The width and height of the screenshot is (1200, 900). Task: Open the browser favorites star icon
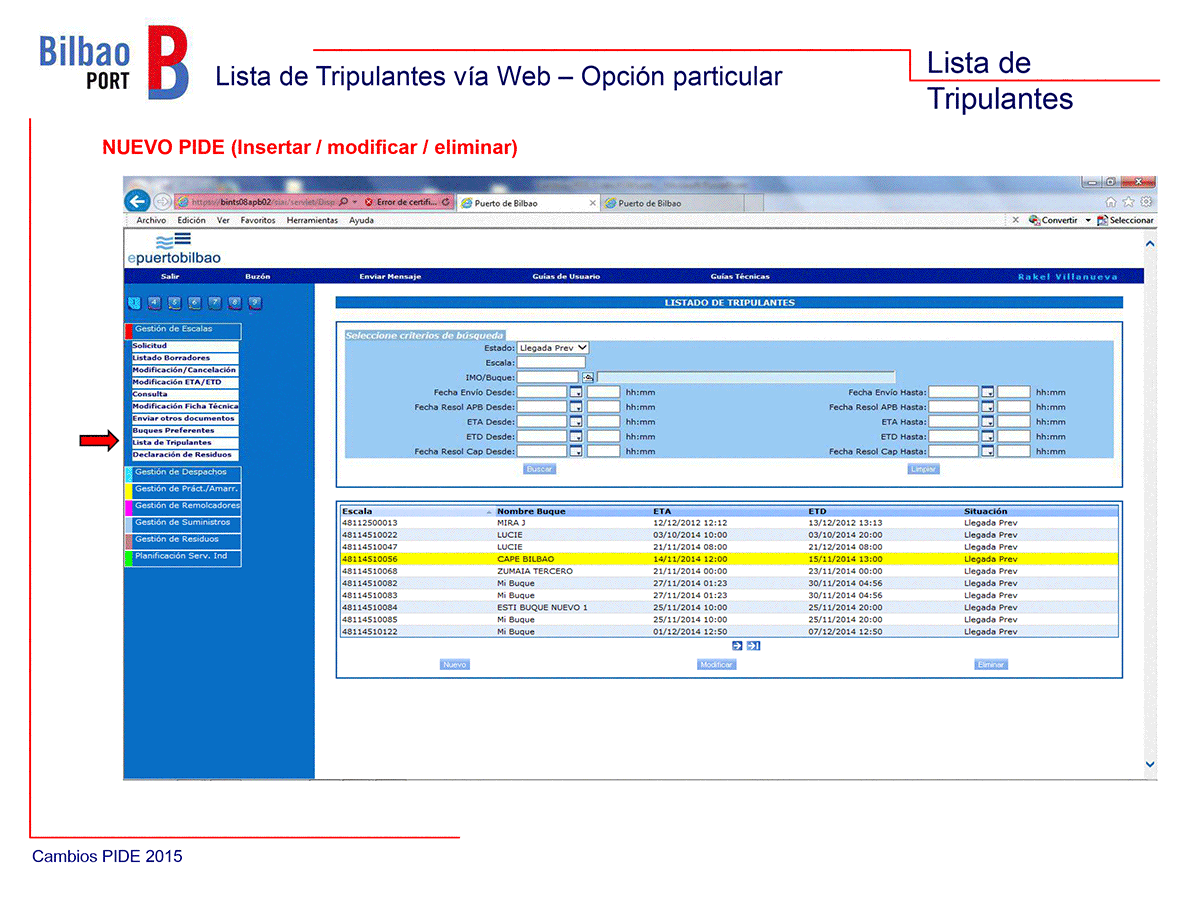(x=1128, y=202)
